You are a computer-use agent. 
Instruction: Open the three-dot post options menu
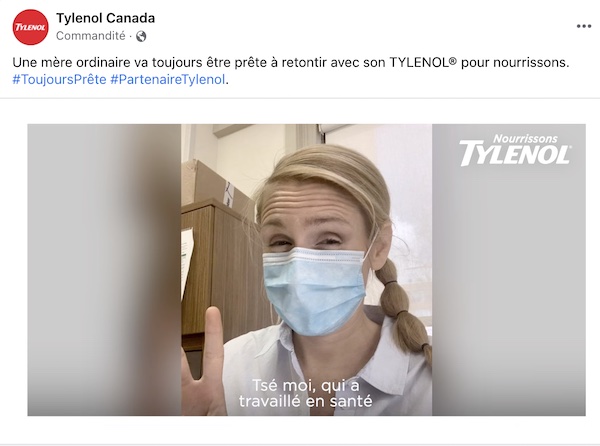click(584, 26)
